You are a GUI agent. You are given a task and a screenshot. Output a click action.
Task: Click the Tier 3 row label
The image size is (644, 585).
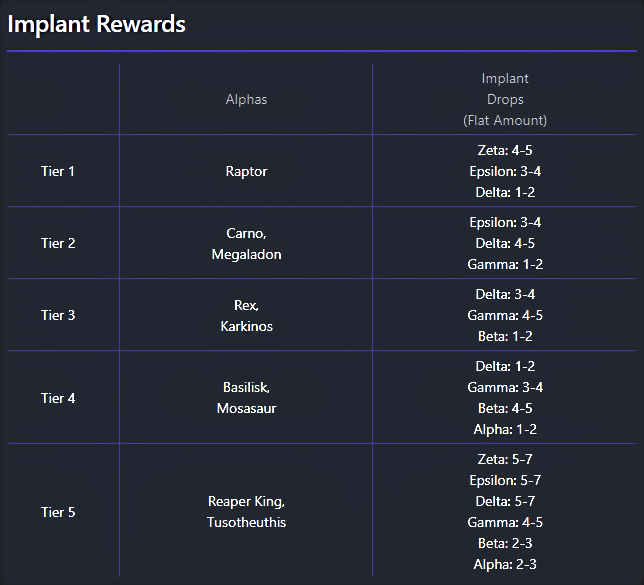click(x=58, y=315)
